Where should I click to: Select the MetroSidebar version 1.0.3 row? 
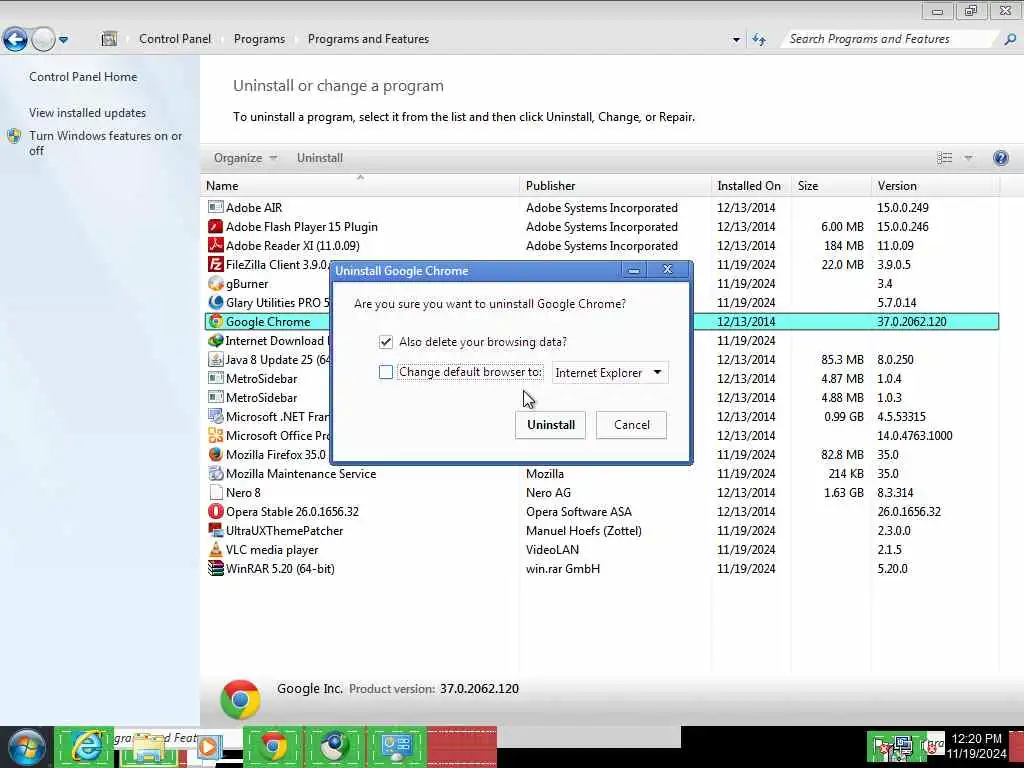(x=600, y=397)
